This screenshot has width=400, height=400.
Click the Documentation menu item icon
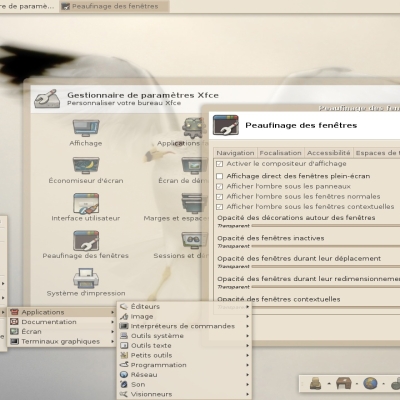(x=14, y=322)
